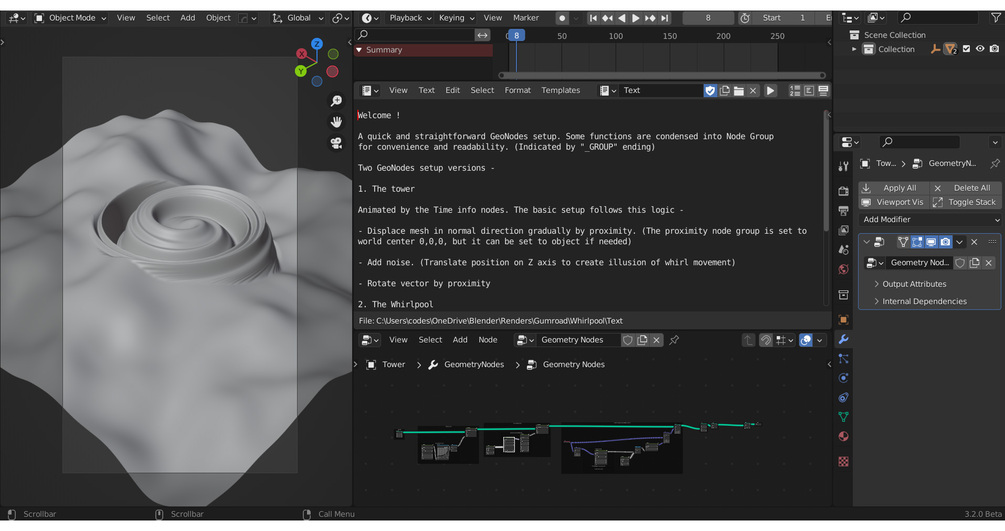Toggle the preview range stopwatch icon
Viewport: 1005px width, 531px height.
tap(745, 18)
